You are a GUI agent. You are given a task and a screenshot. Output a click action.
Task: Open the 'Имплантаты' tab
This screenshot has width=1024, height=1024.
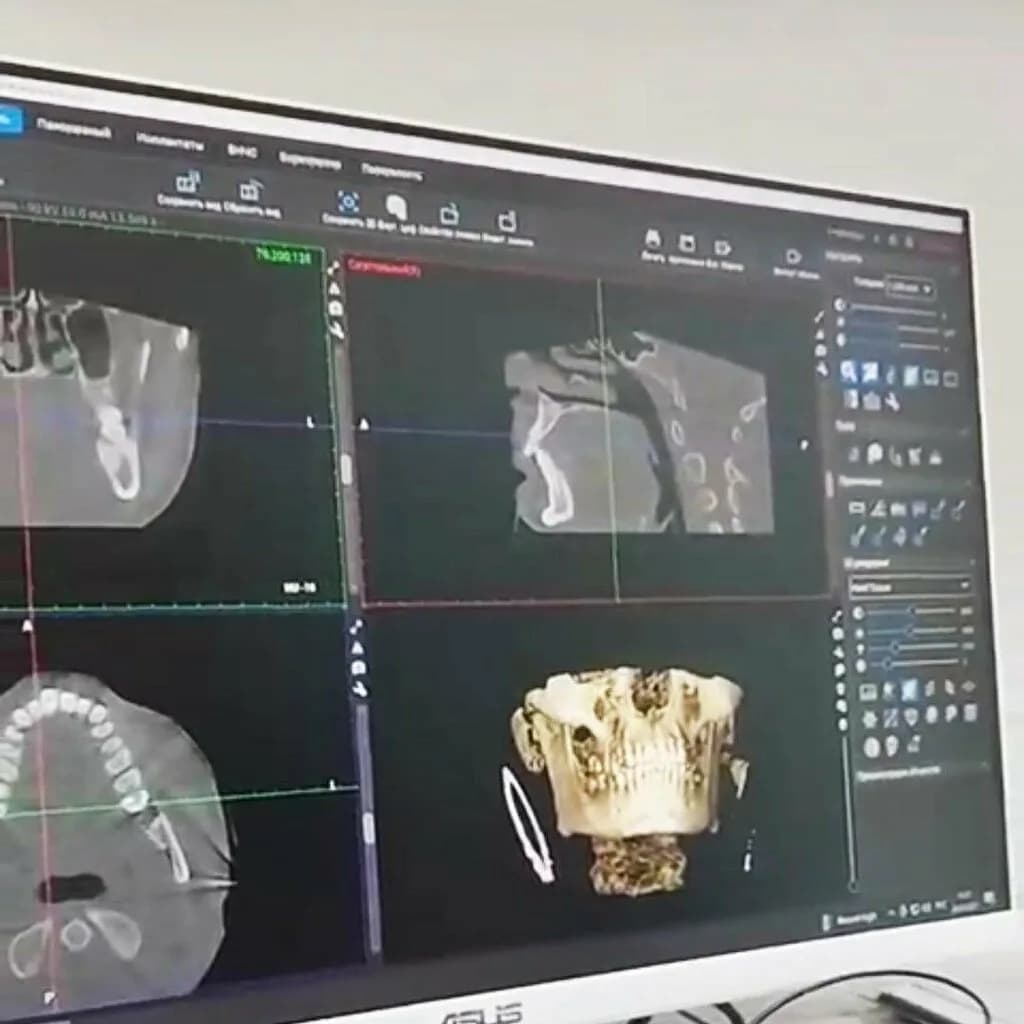tap(170, 142)
